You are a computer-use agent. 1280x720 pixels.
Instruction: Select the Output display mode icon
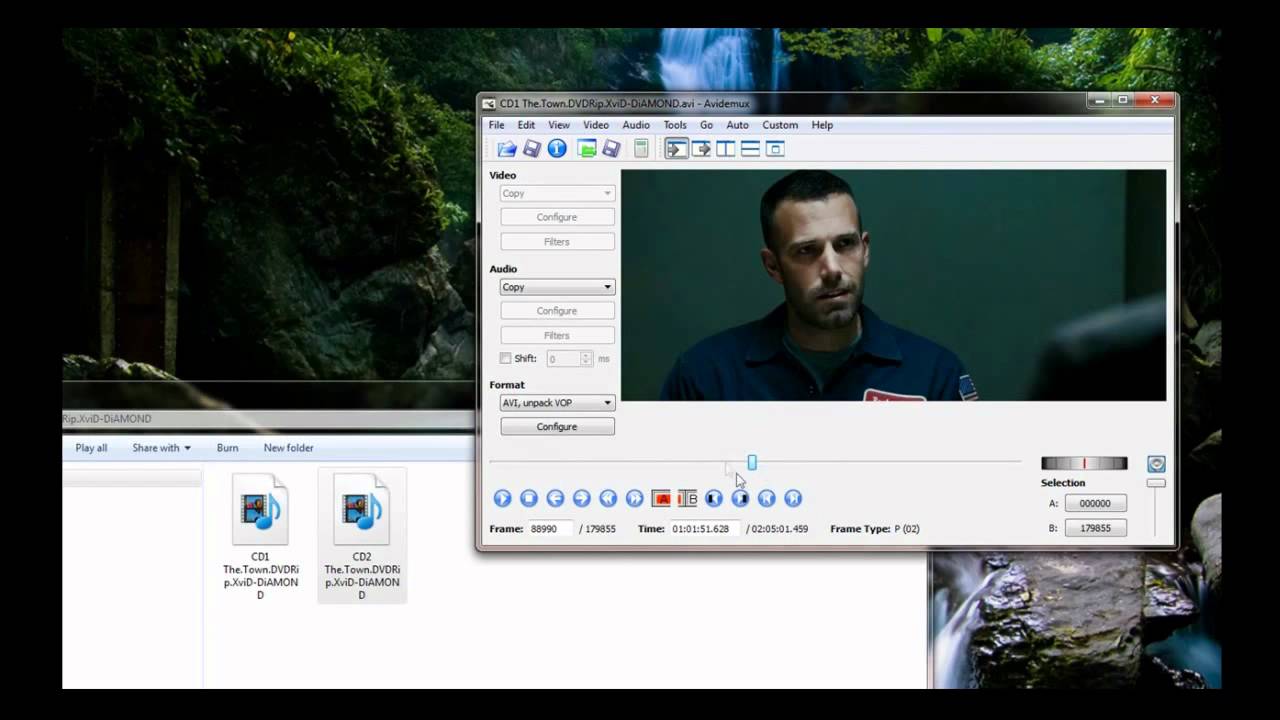(x=701, y=149)
